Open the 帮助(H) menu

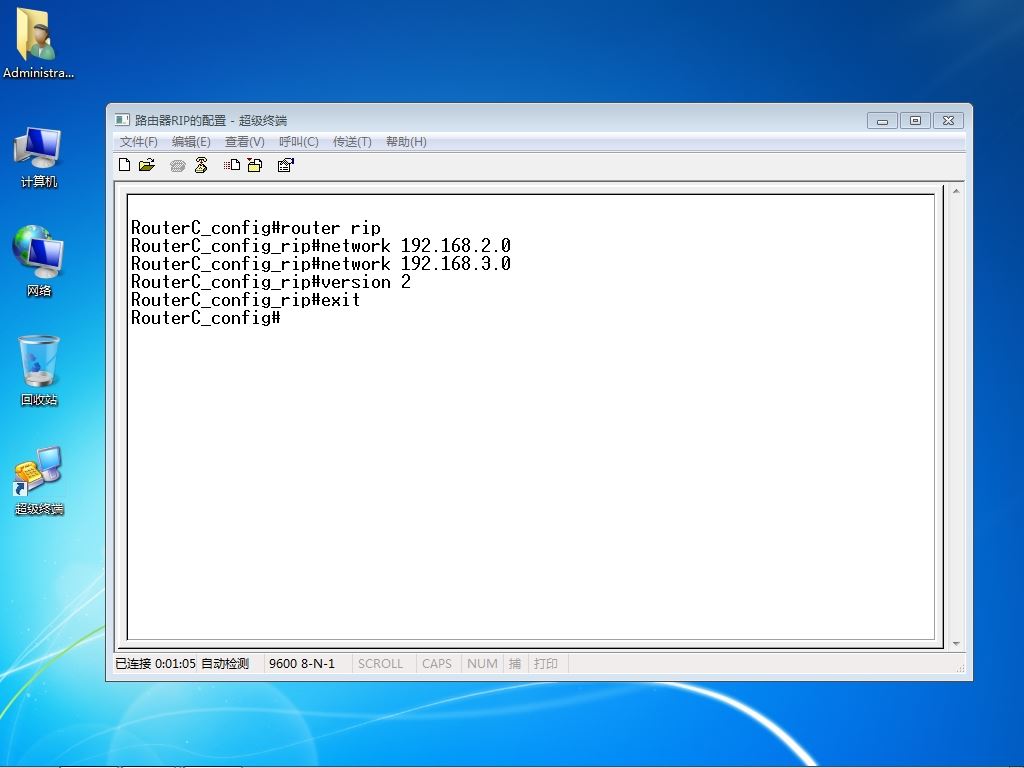[406, 142]
